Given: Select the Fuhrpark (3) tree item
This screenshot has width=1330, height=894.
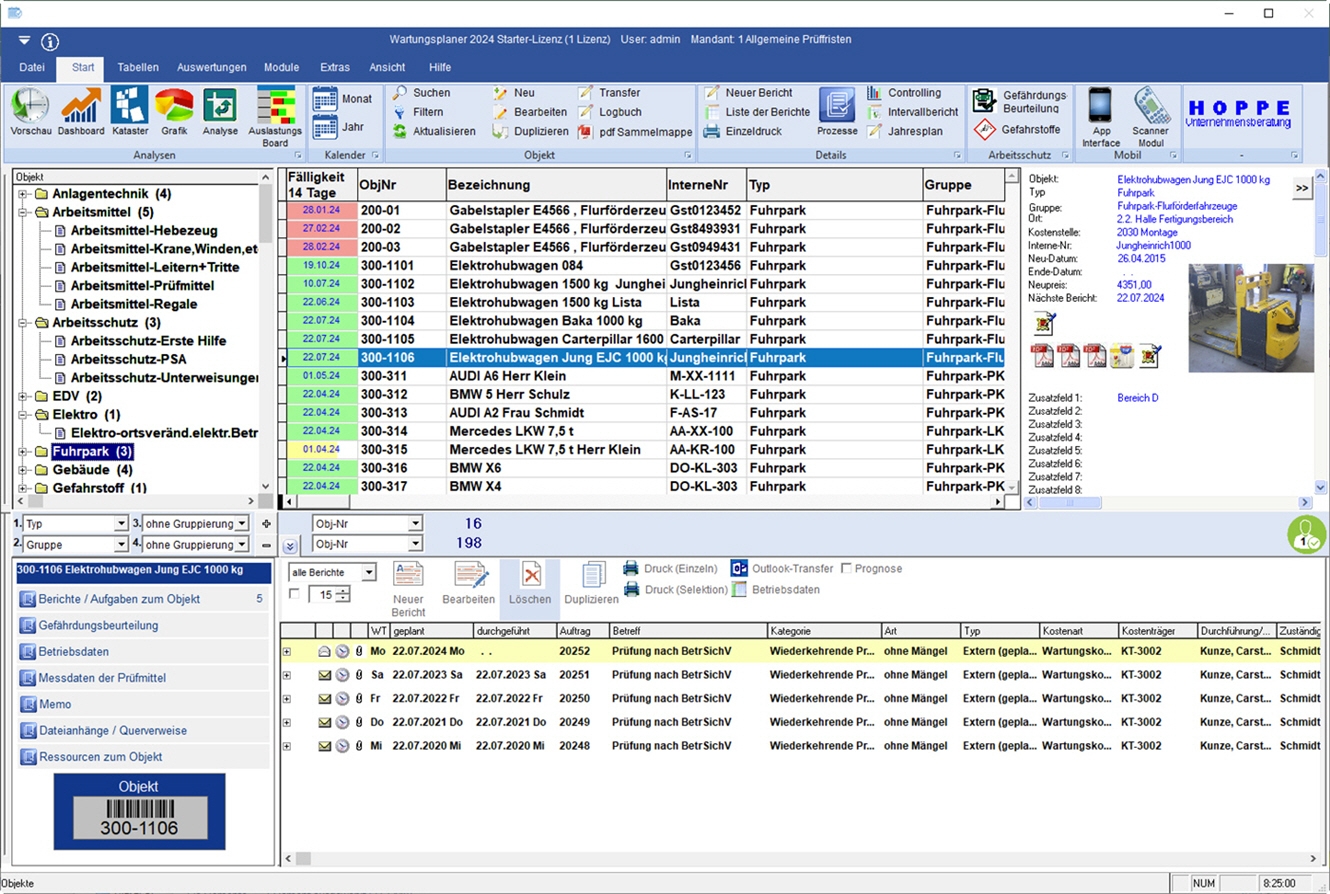Looking at the screenshot, I should pyautogui.click(x=92, y=452).
